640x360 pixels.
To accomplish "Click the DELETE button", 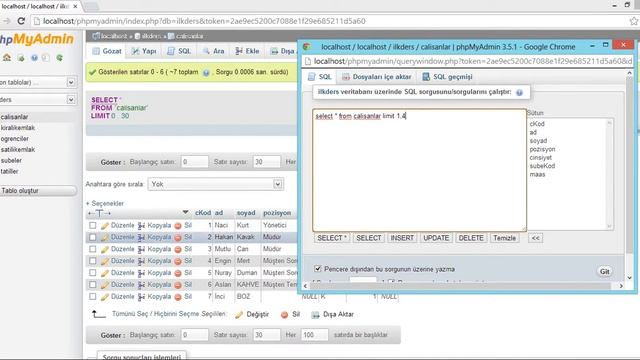I will [x=471, y=238].
